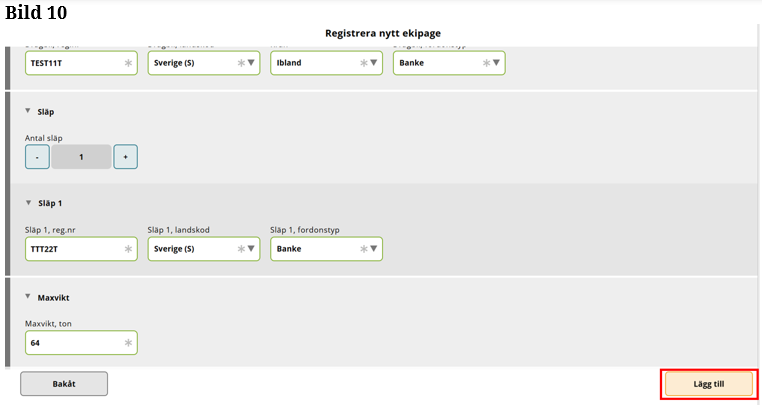Click the Maxvikt ton field showing 64
The height and width of the screenshot is (405, 762).
pos(72,343)
